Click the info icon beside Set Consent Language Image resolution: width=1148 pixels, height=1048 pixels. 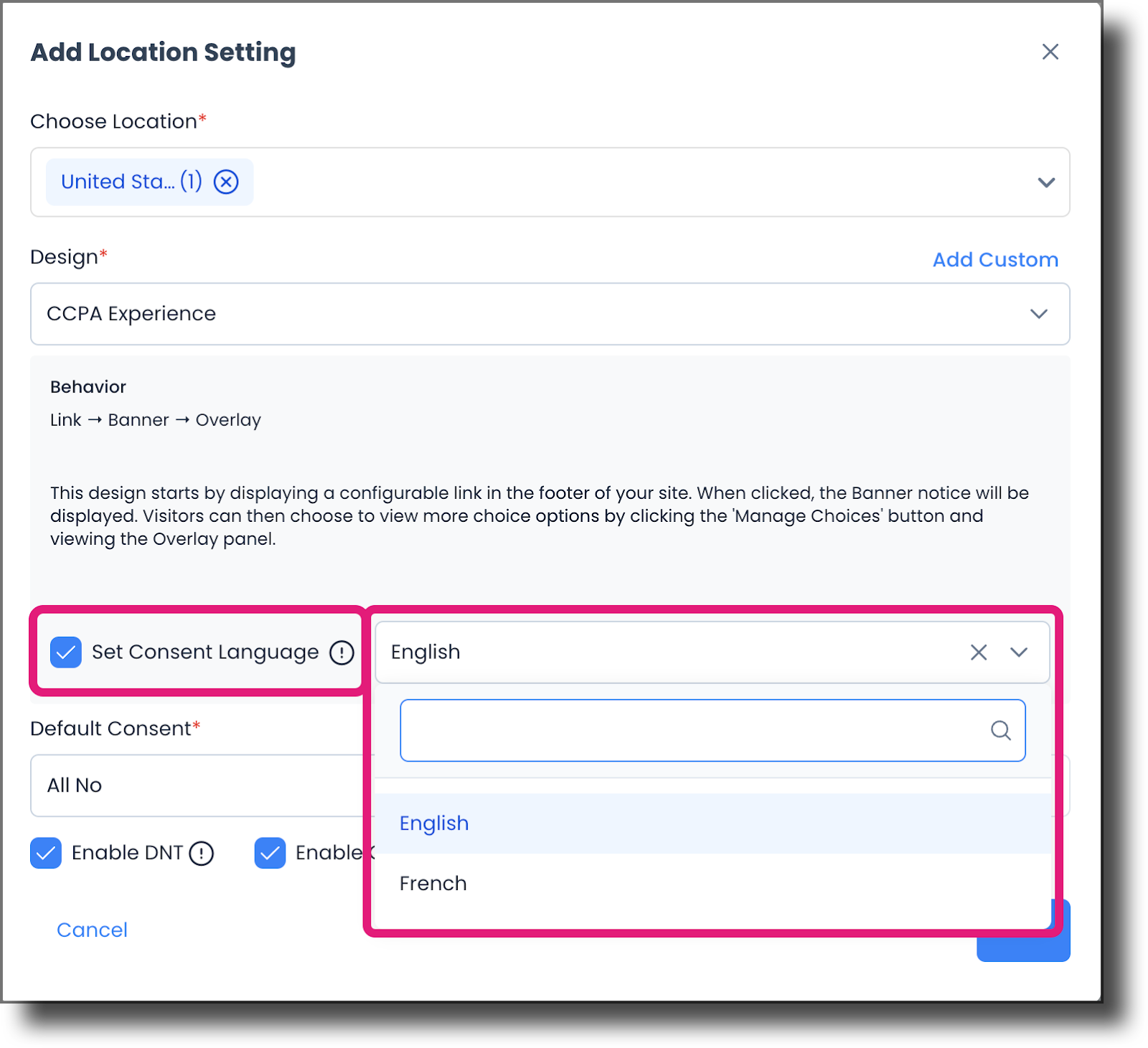342,653
